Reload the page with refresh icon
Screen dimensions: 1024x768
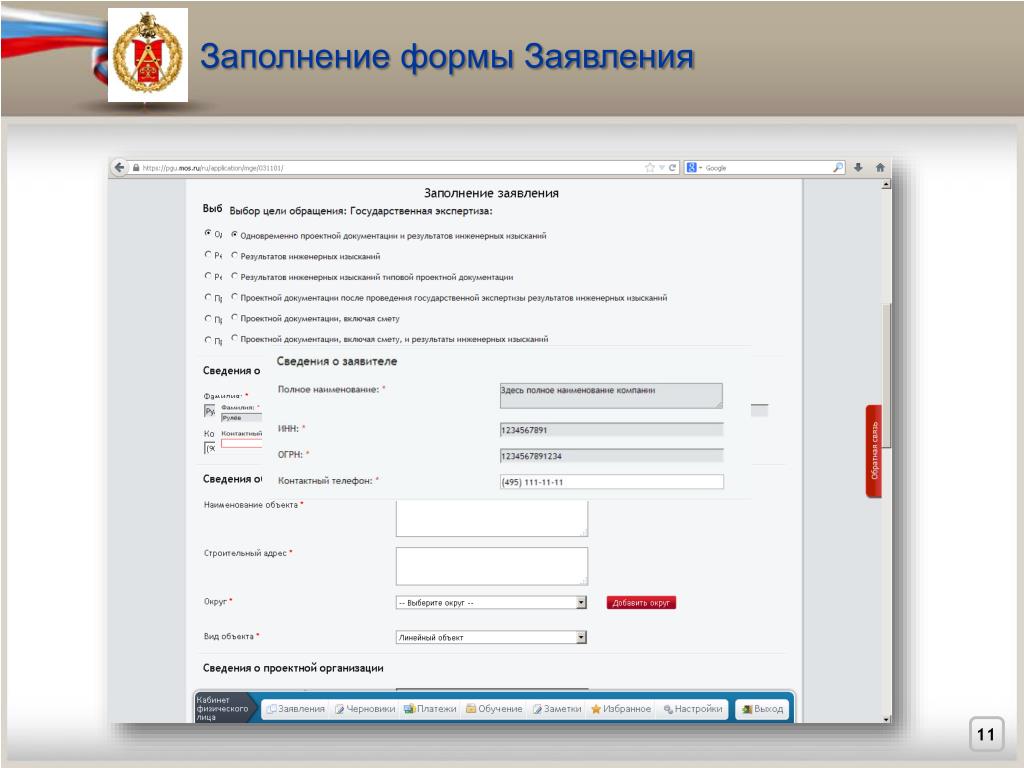[x=672, y=168]
